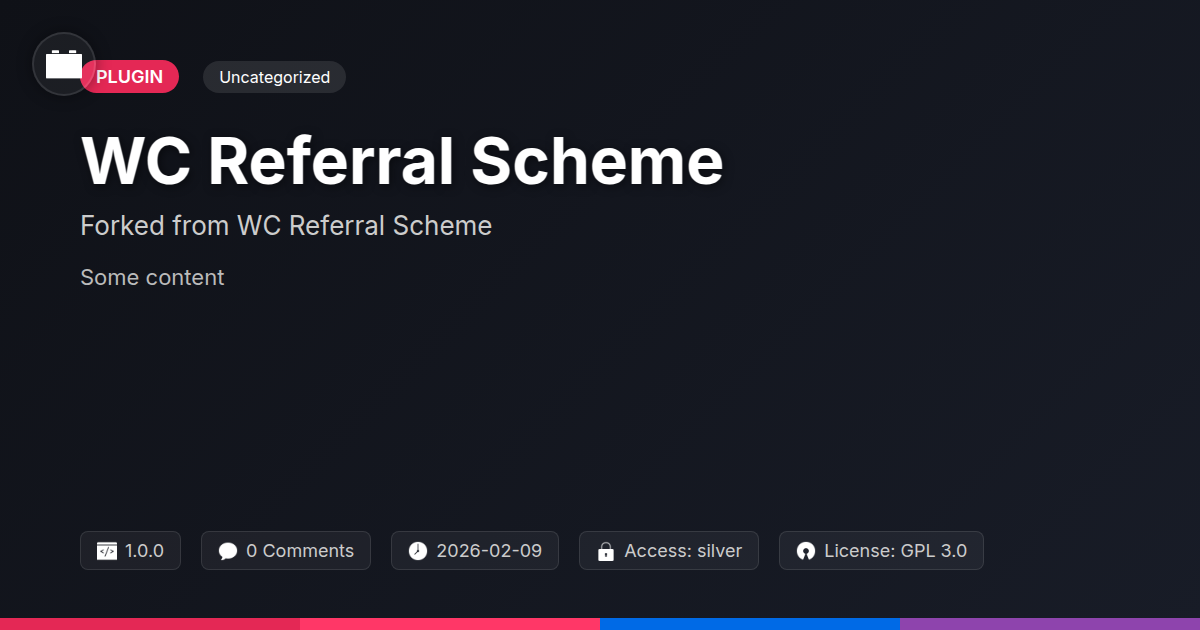This screenshot has height=630, width=1200.
Task: Click the License: GPL 3.0 badge
Action: [x=881, y=551]
